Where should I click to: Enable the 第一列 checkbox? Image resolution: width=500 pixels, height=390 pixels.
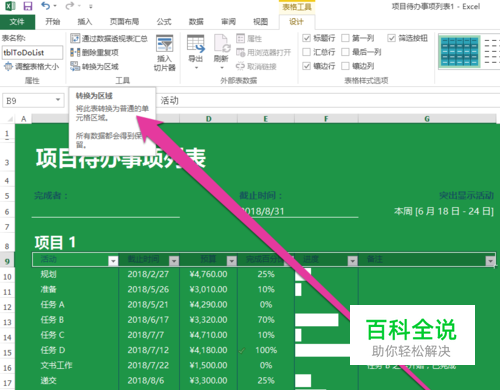pyautogui.click(x=345, y=38)
